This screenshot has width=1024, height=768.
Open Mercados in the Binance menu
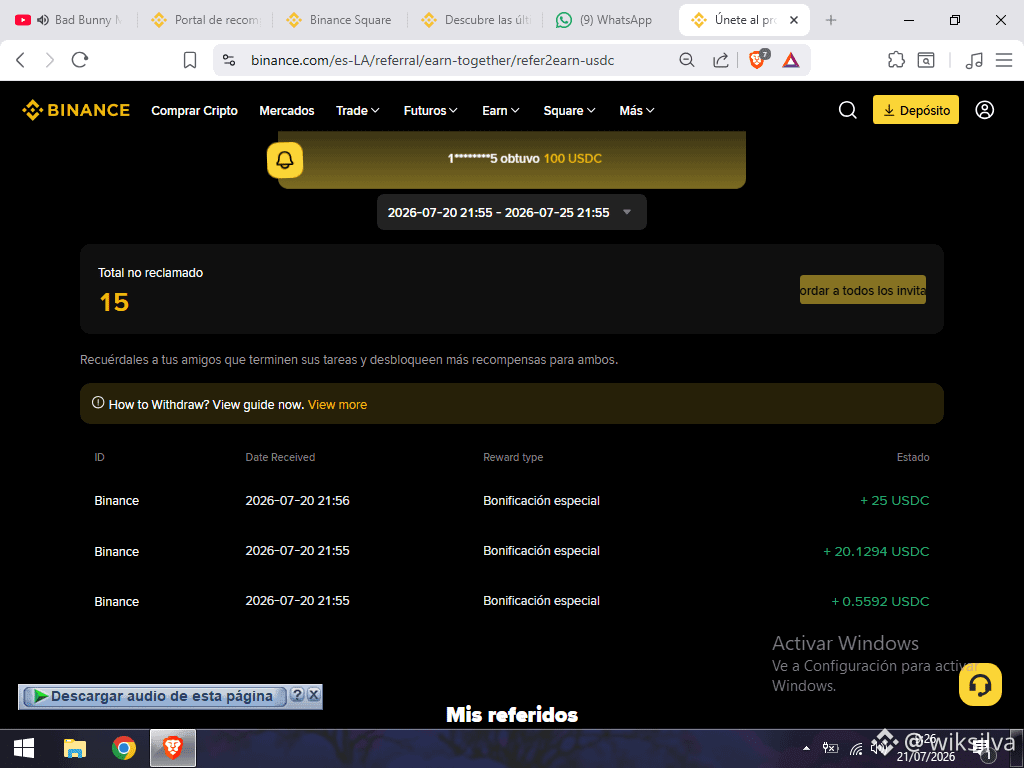tap(287, 111)
